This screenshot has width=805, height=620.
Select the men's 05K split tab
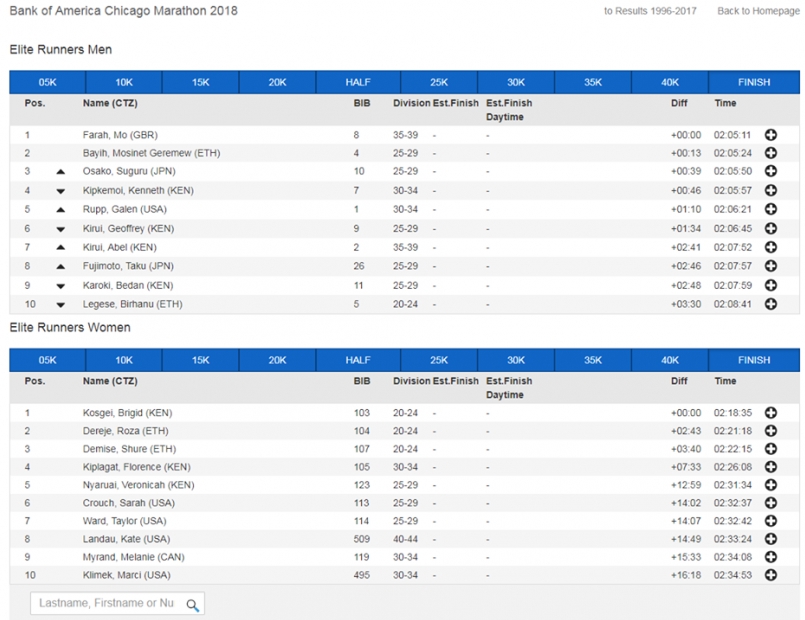[x=48, y=82]
